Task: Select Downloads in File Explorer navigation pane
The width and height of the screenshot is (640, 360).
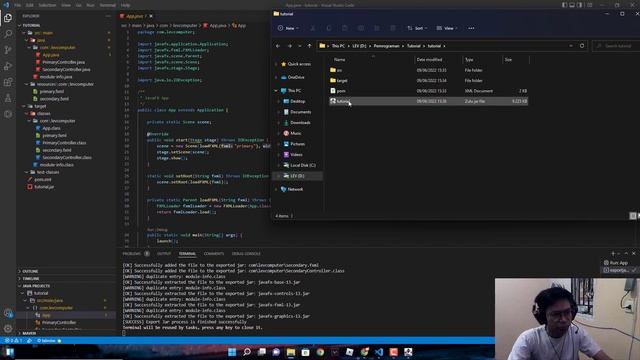Action: coord(300,122)
